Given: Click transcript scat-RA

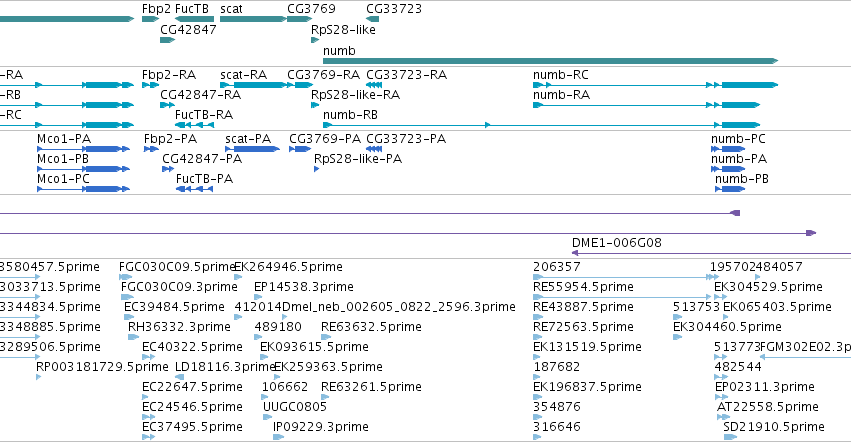Looking at the screenshot, I should (253, 85).
